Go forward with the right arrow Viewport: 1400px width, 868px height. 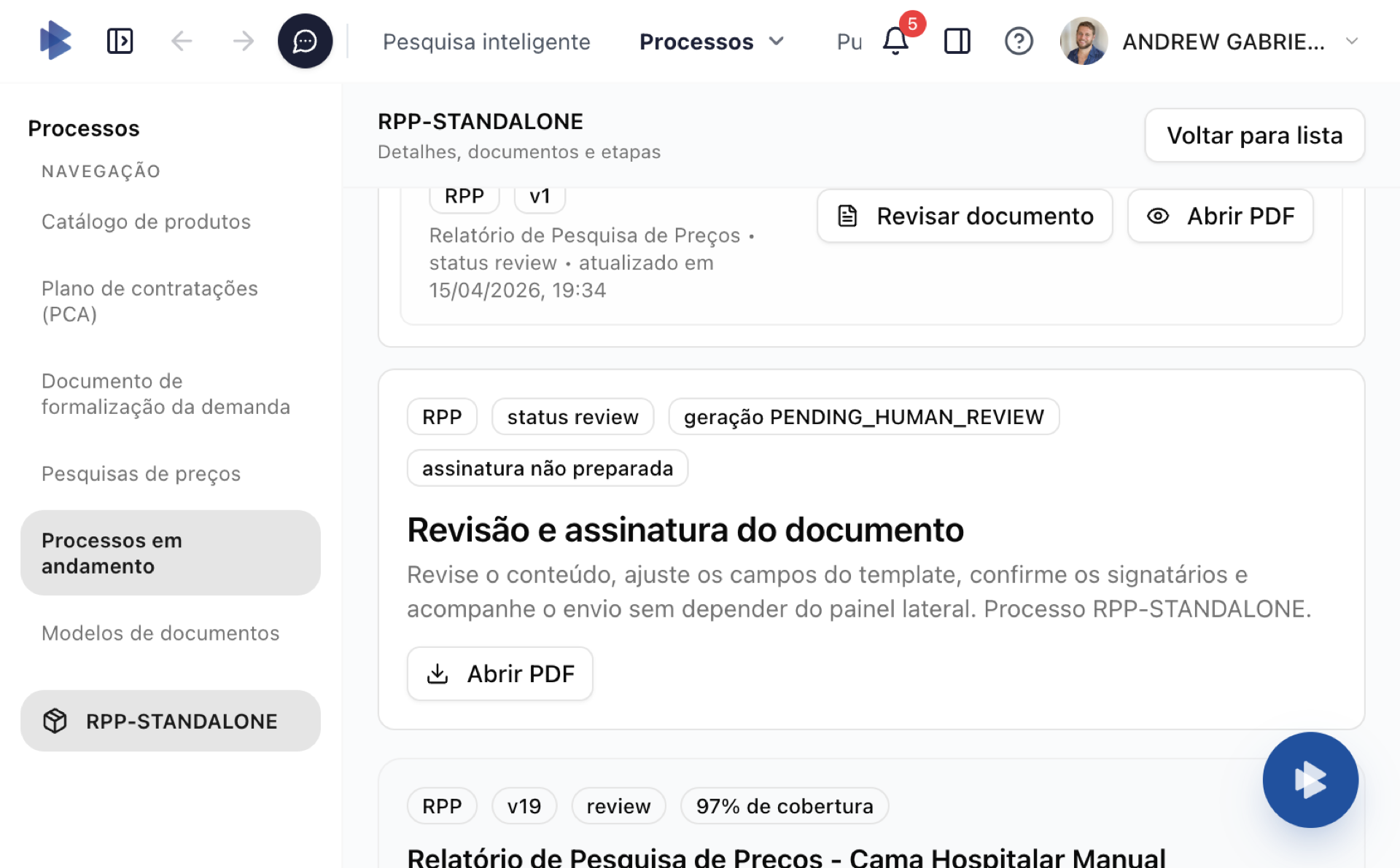pos(243,41)
